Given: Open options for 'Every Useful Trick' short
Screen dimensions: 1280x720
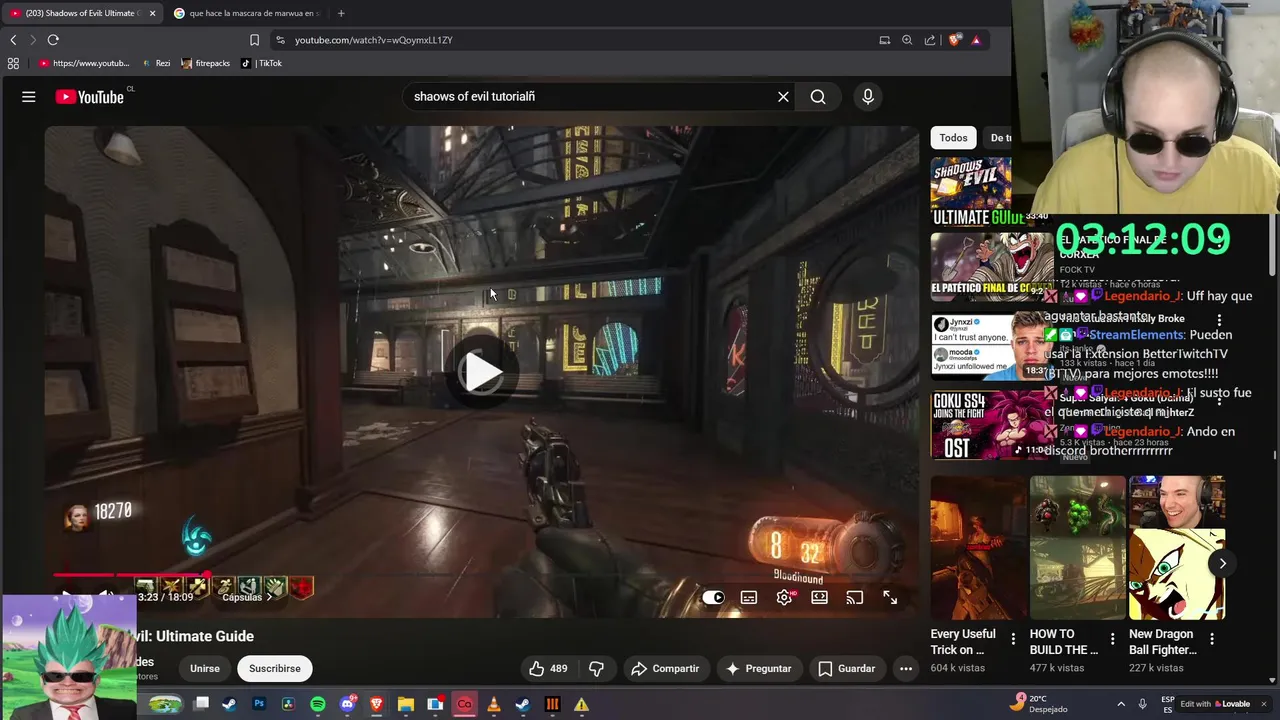Looking at the screenshot, I should pyautogui.click(x=1013, y=638).
